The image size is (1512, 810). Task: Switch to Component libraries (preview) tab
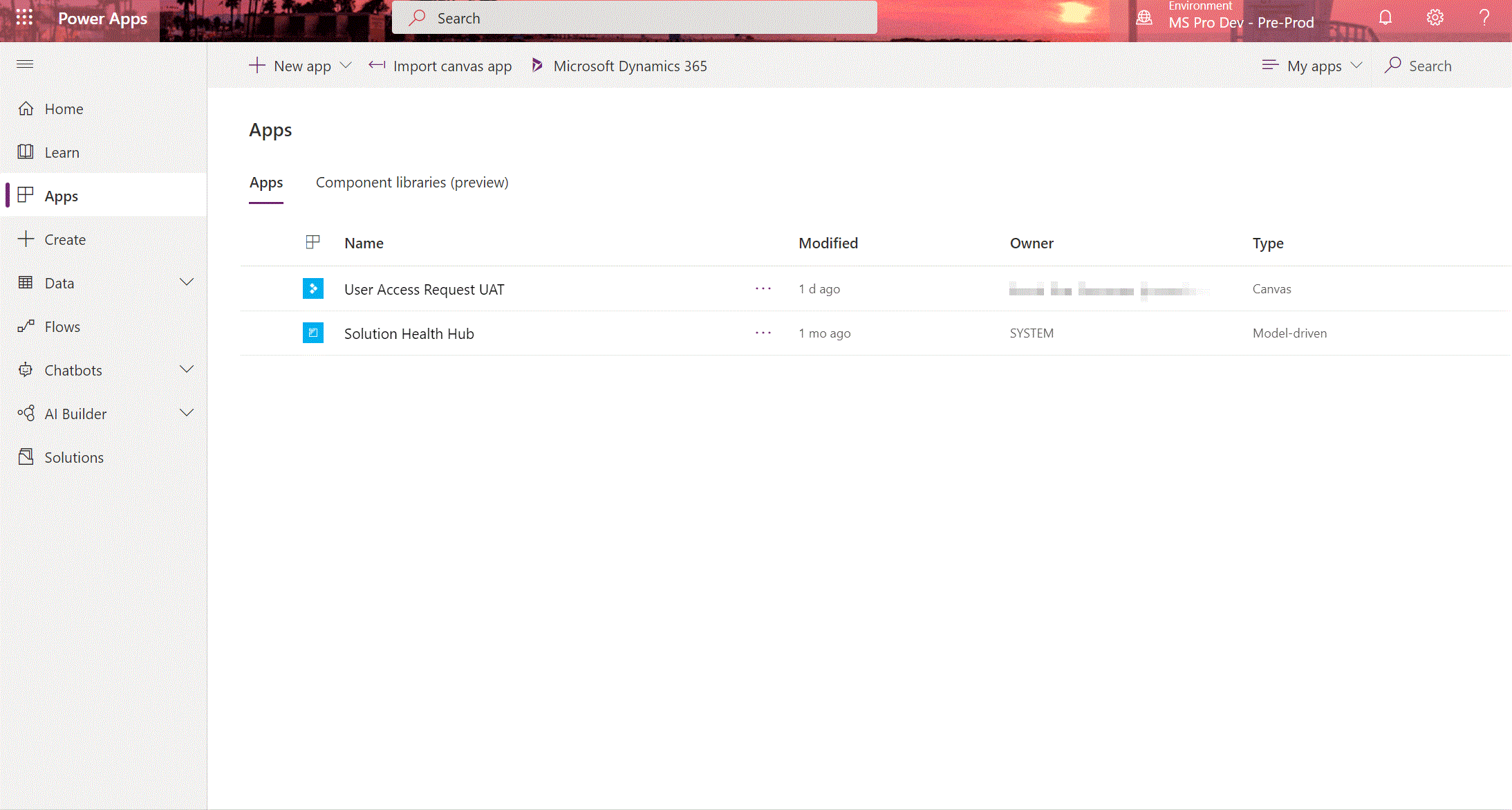coord(412,183)
